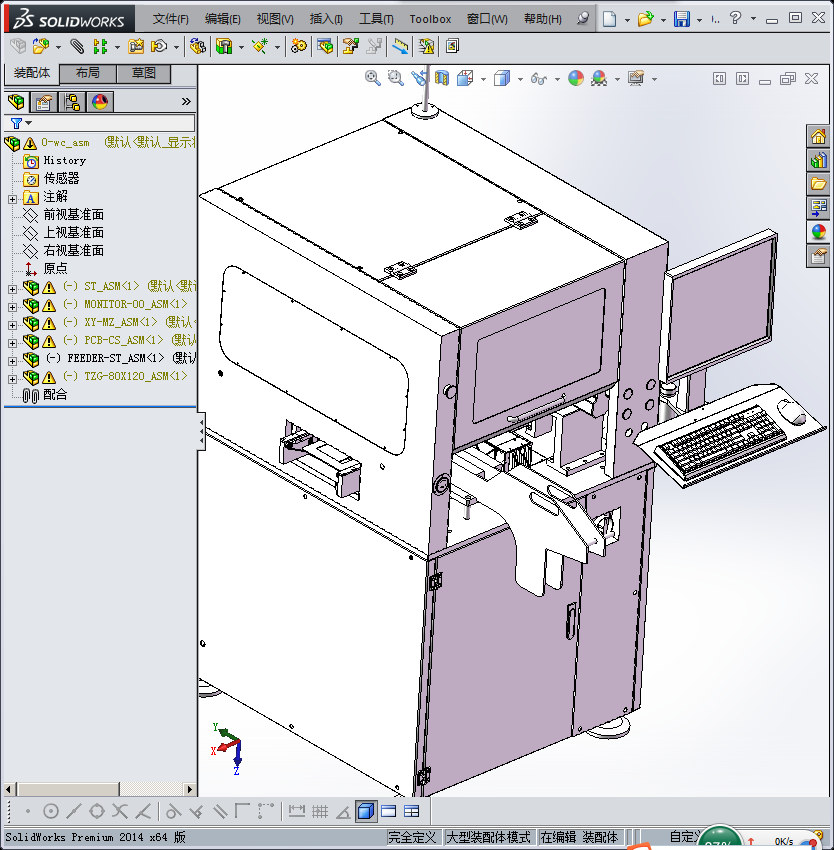The image size is (834, 850).
Task: Click the Edit Appearance sphere in view toolbar
Action: click(575, 78)
